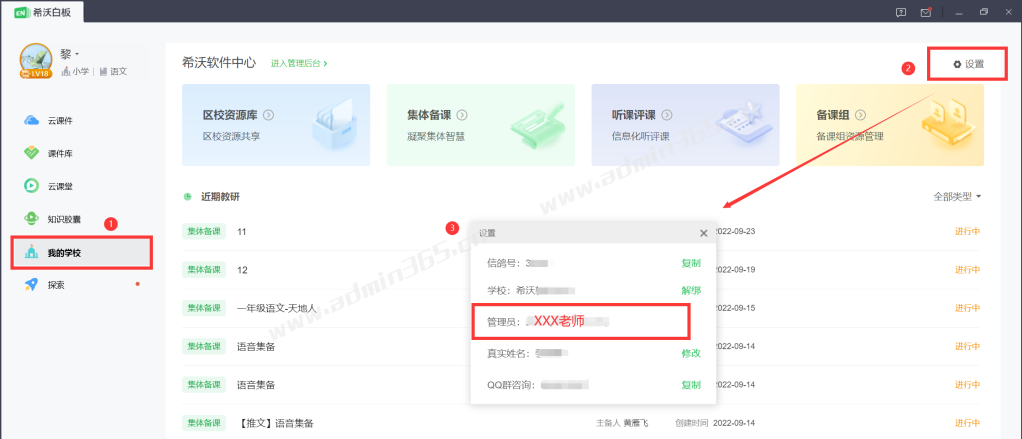
Task: Click 进行中 status for 一年级语文-天地人
Action: [968, 308]
